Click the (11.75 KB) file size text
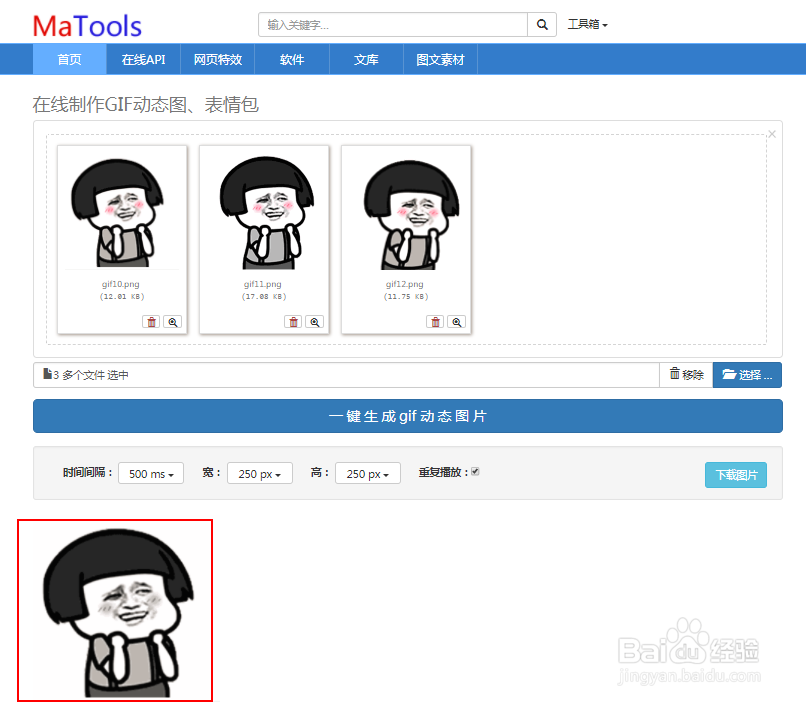This screenshot has width=806, height=704. [406, 297]
